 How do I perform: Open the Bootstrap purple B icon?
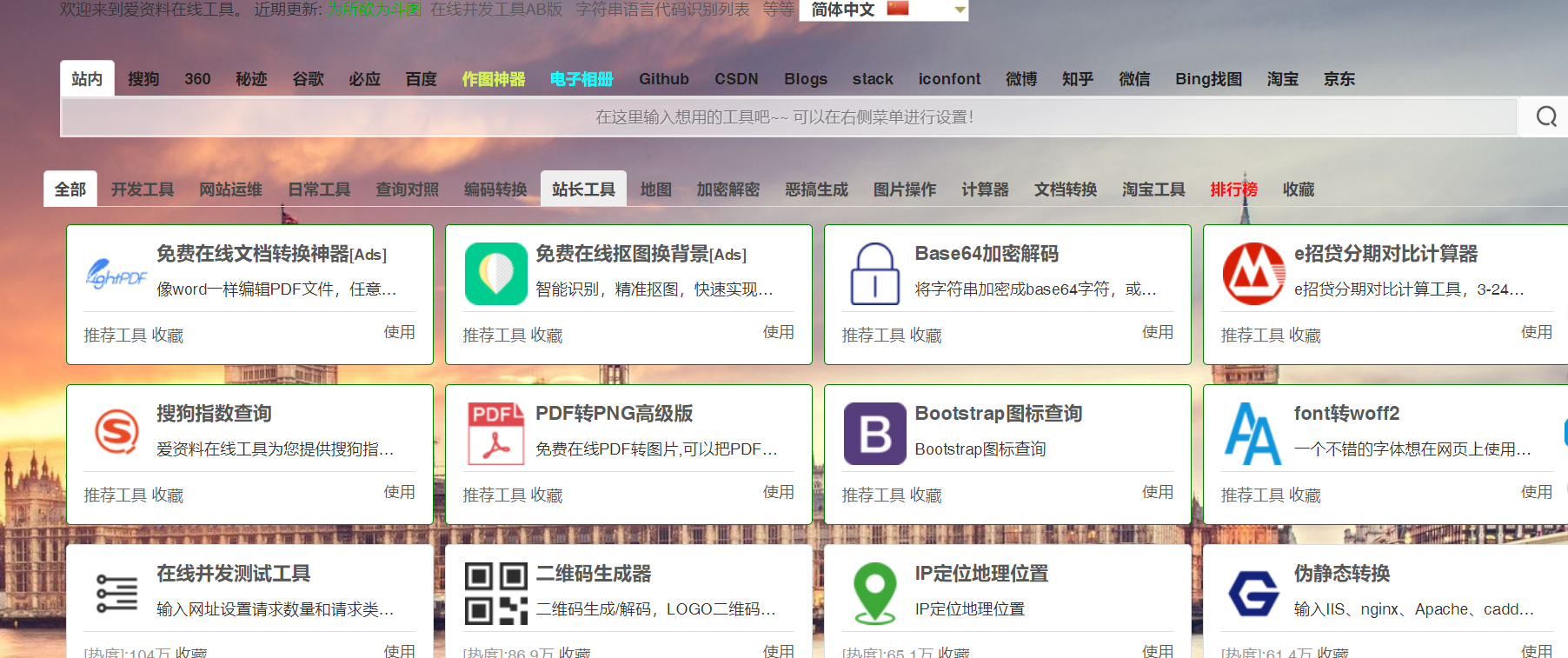pyautogui.click(x=874, y=434)
